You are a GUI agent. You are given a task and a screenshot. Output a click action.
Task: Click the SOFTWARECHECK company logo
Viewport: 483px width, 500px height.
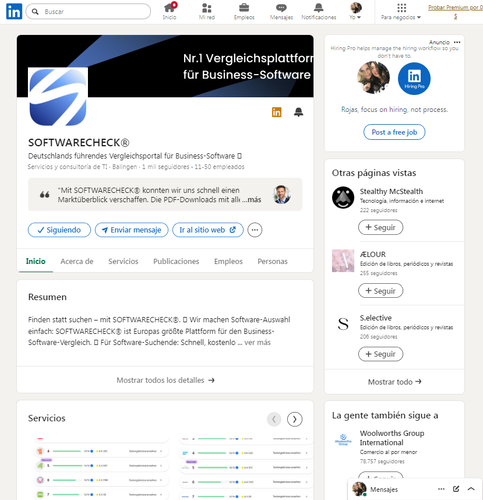point(58,97)
